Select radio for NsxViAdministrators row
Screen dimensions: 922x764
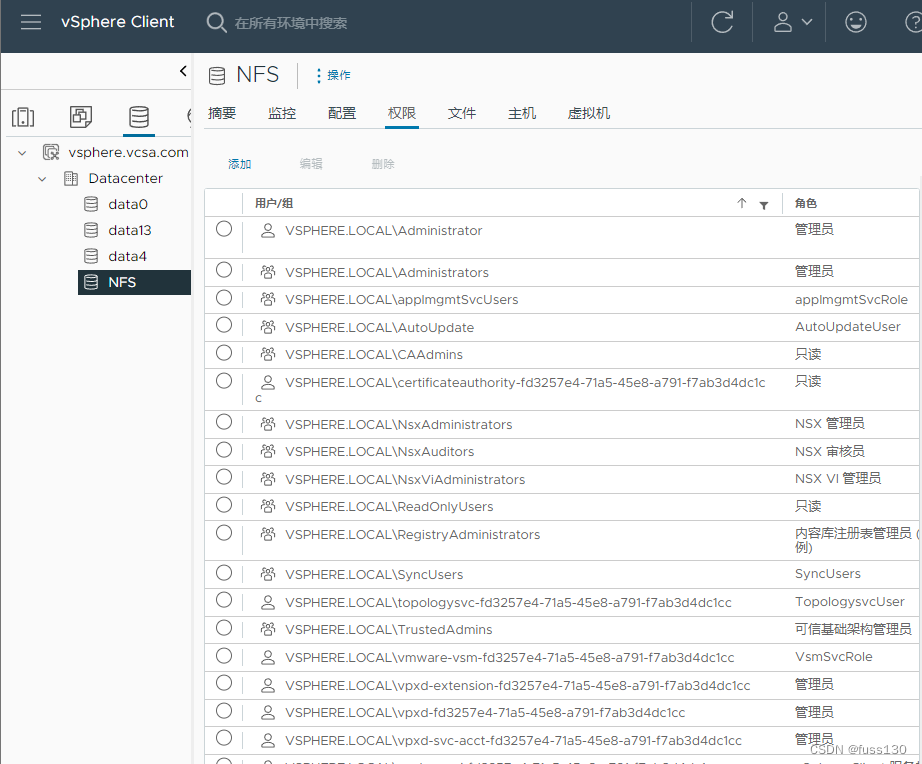pos(223,477)
